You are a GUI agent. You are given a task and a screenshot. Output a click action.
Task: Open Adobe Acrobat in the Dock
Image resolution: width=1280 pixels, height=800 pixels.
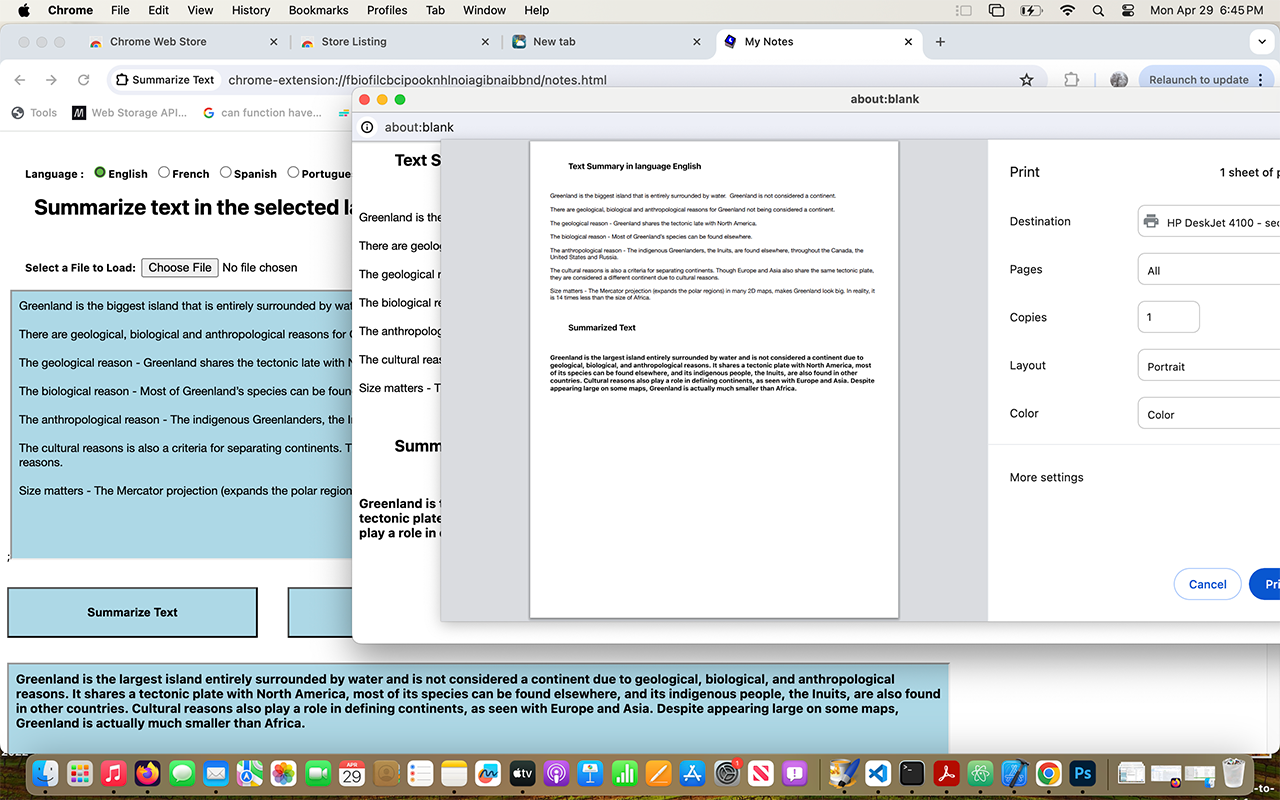(946, 773)
